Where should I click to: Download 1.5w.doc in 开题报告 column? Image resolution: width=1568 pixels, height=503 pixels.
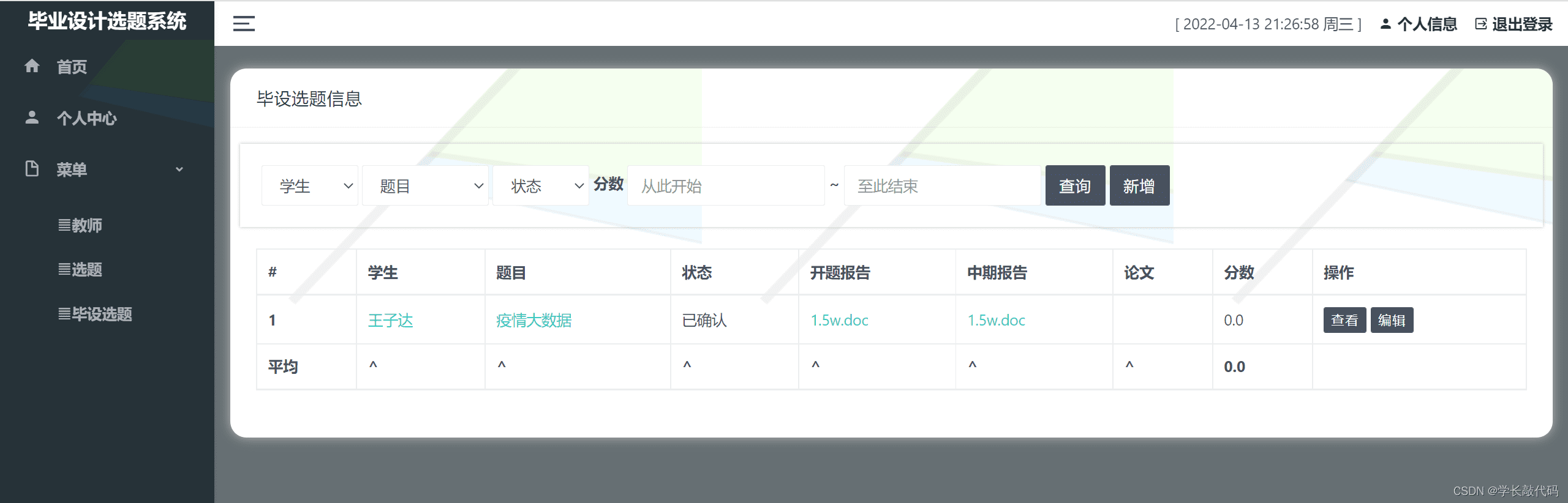(839, 320)
